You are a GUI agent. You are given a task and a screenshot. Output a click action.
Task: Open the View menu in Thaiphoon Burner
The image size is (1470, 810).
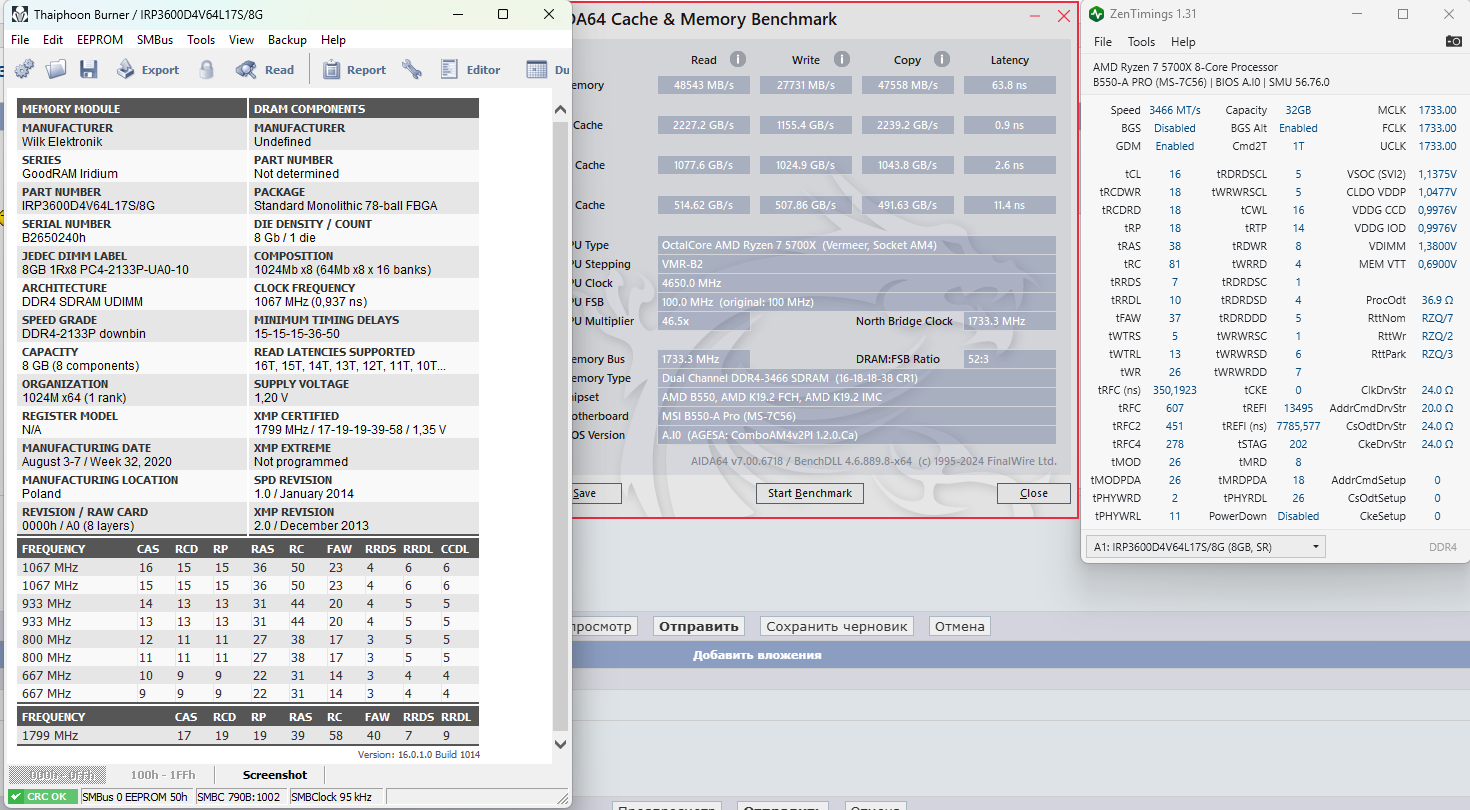coord(241,40)
